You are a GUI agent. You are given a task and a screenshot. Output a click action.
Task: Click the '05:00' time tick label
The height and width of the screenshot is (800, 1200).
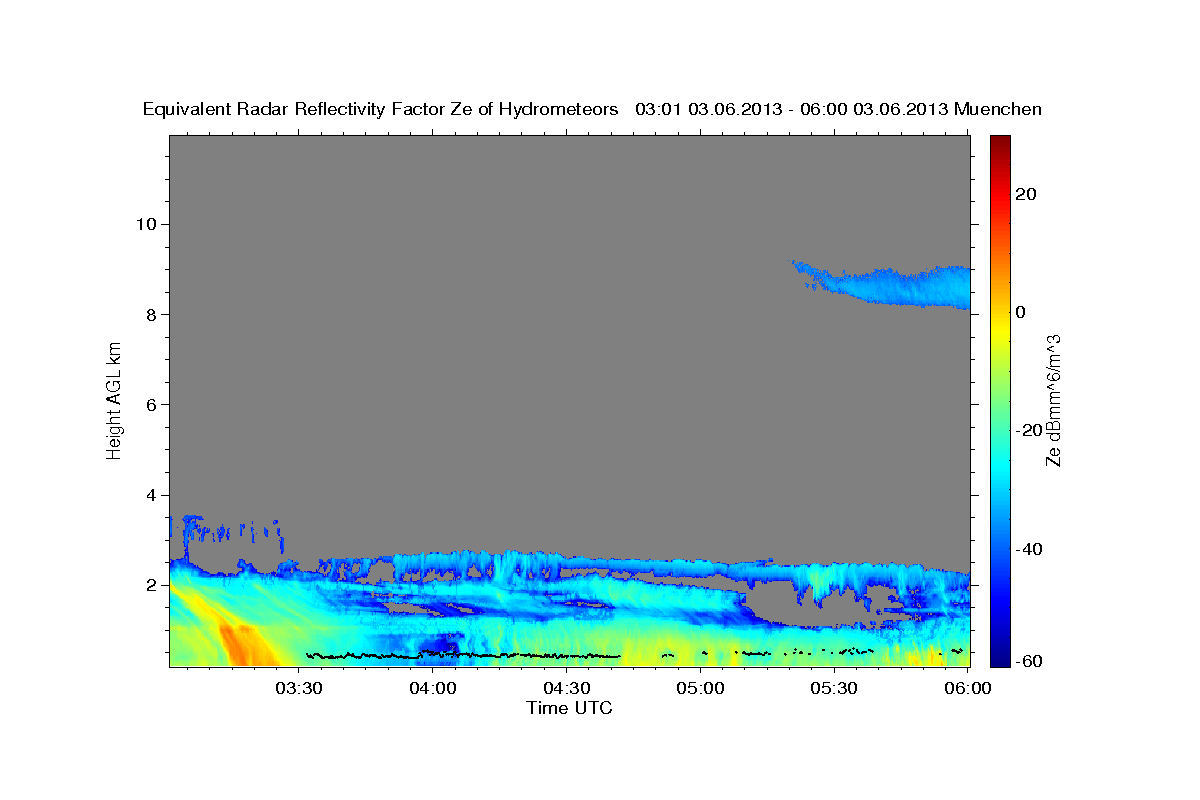point(700,688)
